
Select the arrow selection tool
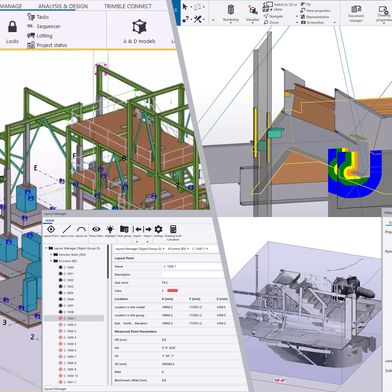(x=185, y=7)
